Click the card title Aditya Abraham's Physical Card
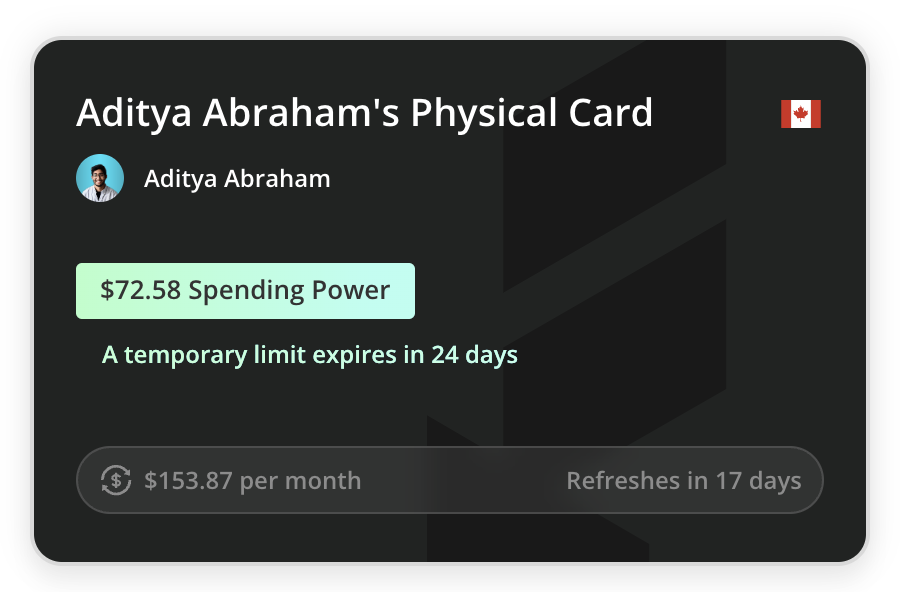900x592 pixels. pos(365,113)
